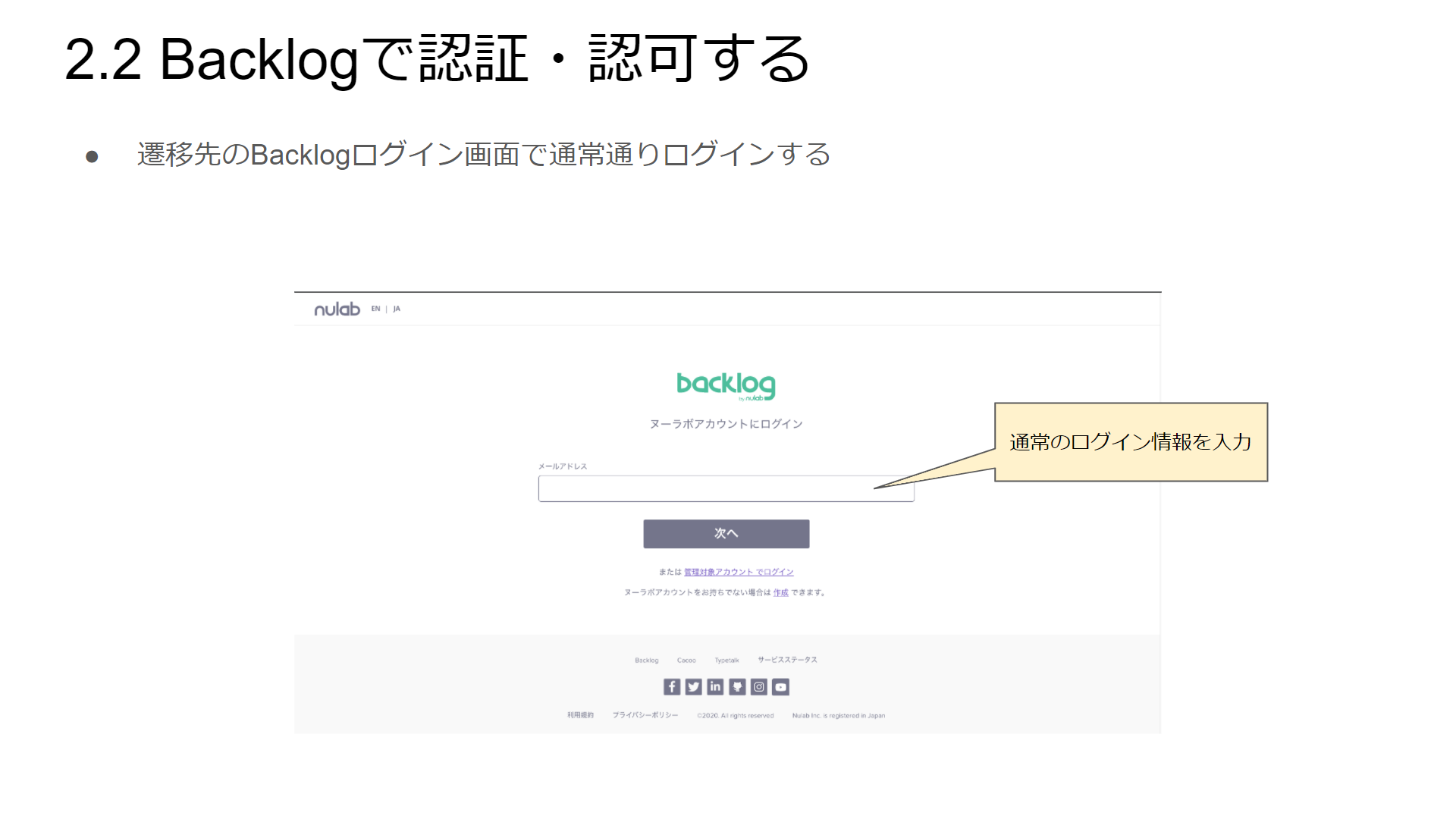Click Nulab Inc. is registered in Japan text
The width and height of the screenshot is (1456, 819).
[x=839, y=715]
